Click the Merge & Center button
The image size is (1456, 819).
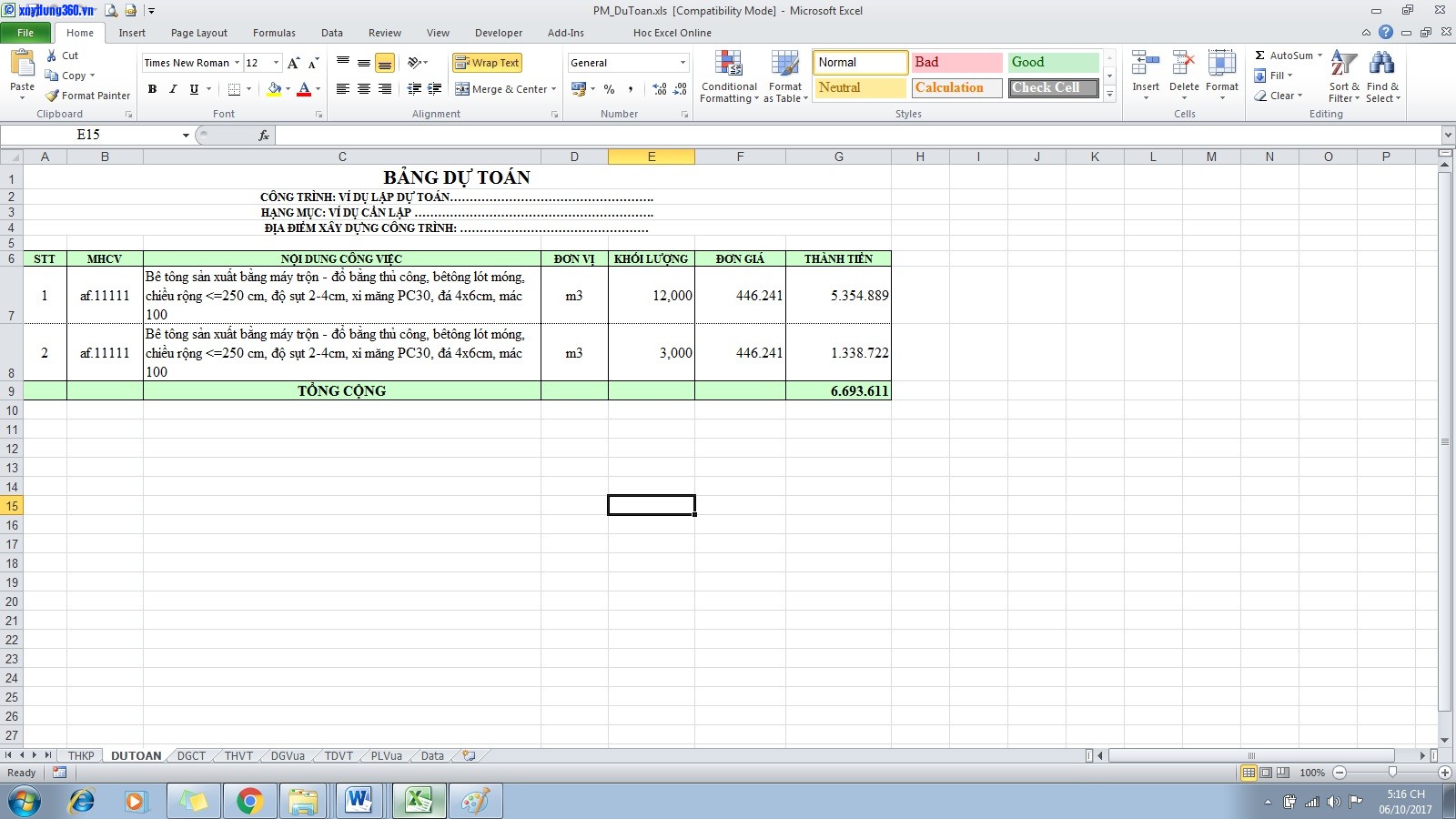coord(504,89)
